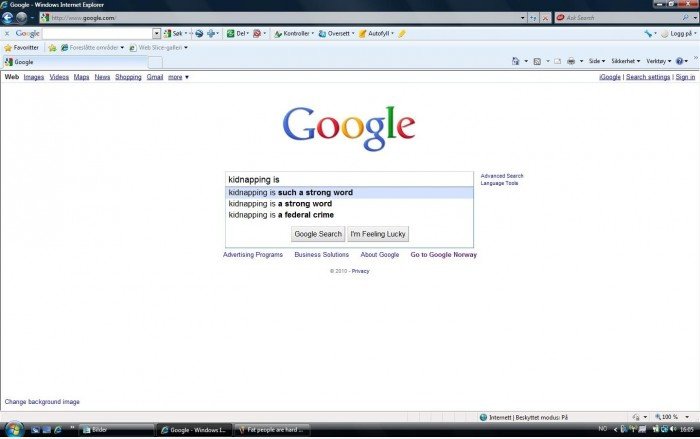
Task: Click the globe news icon on toolbar
Action: click(199, 33)
